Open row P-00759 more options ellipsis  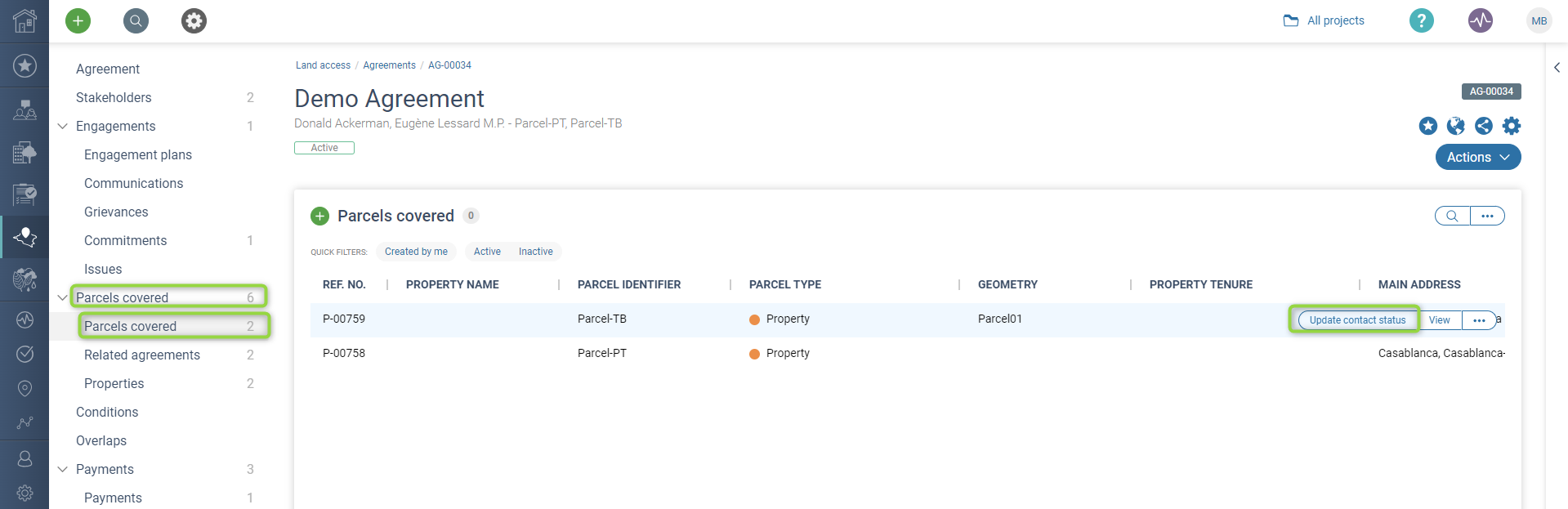(x=1479, y=320)
